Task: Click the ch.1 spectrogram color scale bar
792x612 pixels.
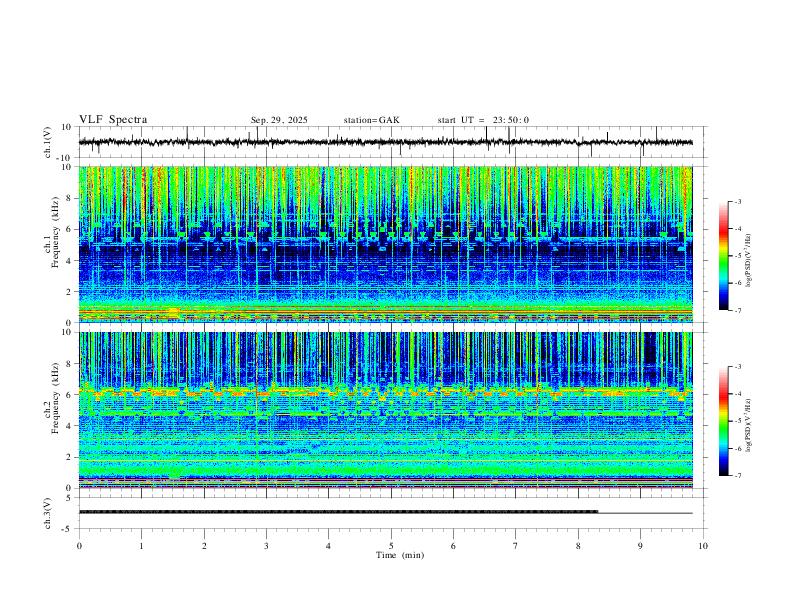Action: (x=723, y=256)
